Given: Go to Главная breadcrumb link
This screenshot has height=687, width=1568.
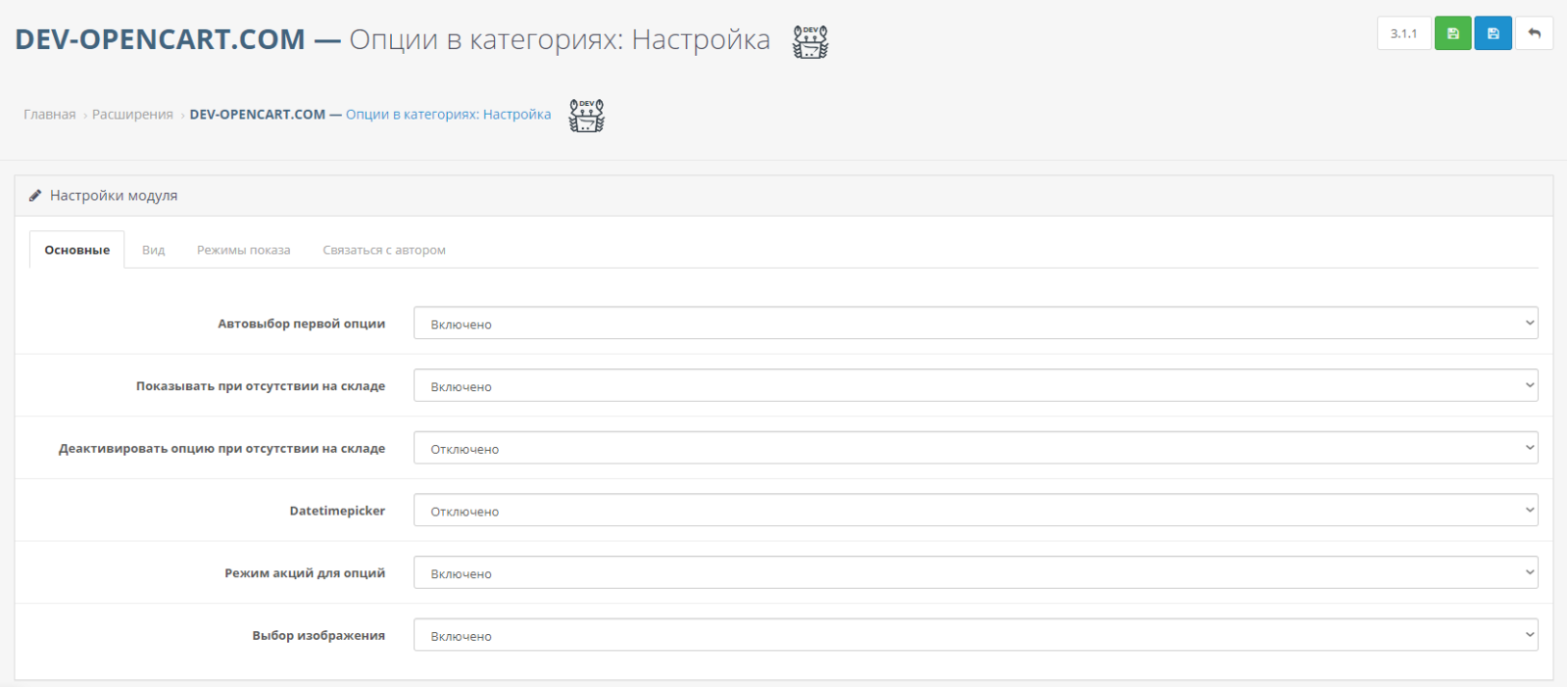Looking at the screenshot, I should [50, 115].
